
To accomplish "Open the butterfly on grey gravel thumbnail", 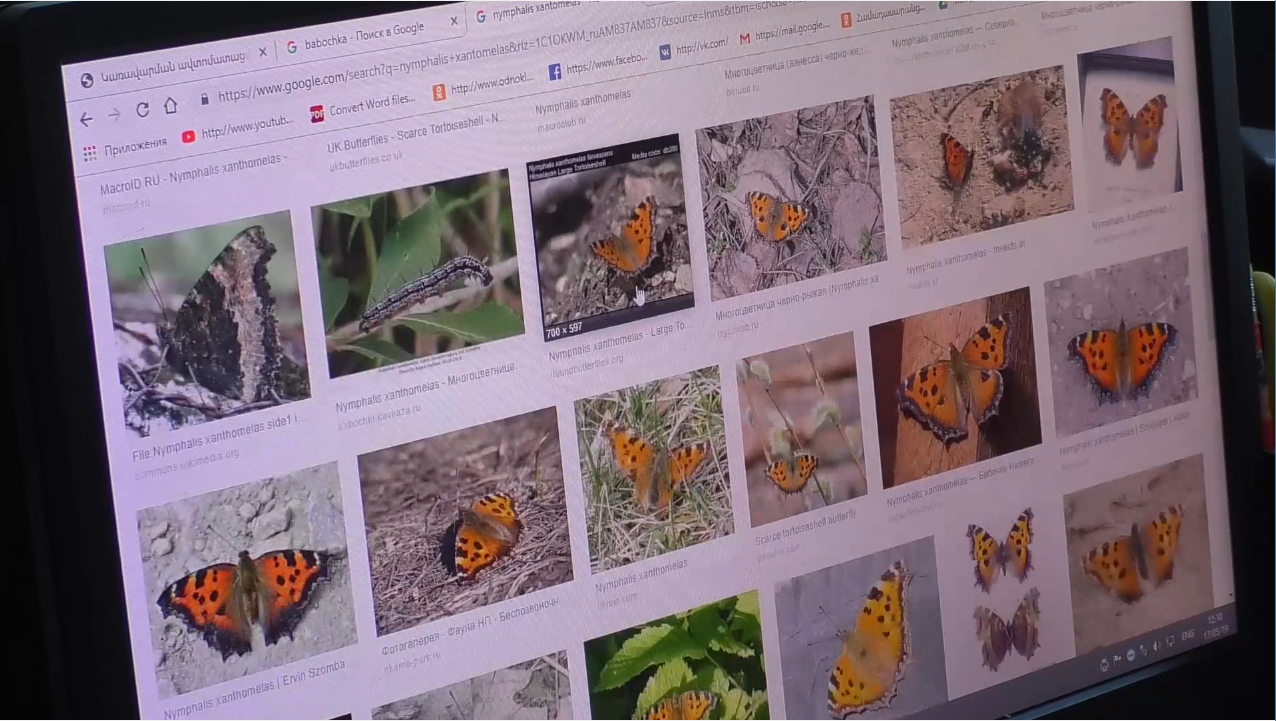I will click(1121, 343).
